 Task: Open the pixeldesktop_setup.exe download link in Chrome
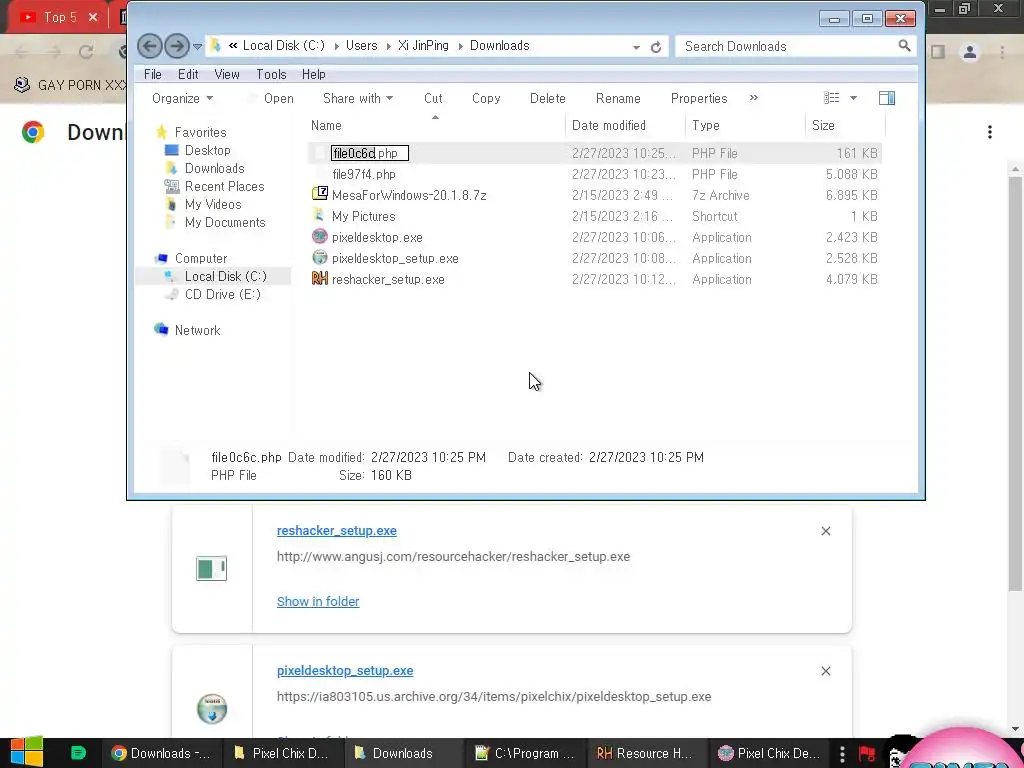(x=345, y=671)
